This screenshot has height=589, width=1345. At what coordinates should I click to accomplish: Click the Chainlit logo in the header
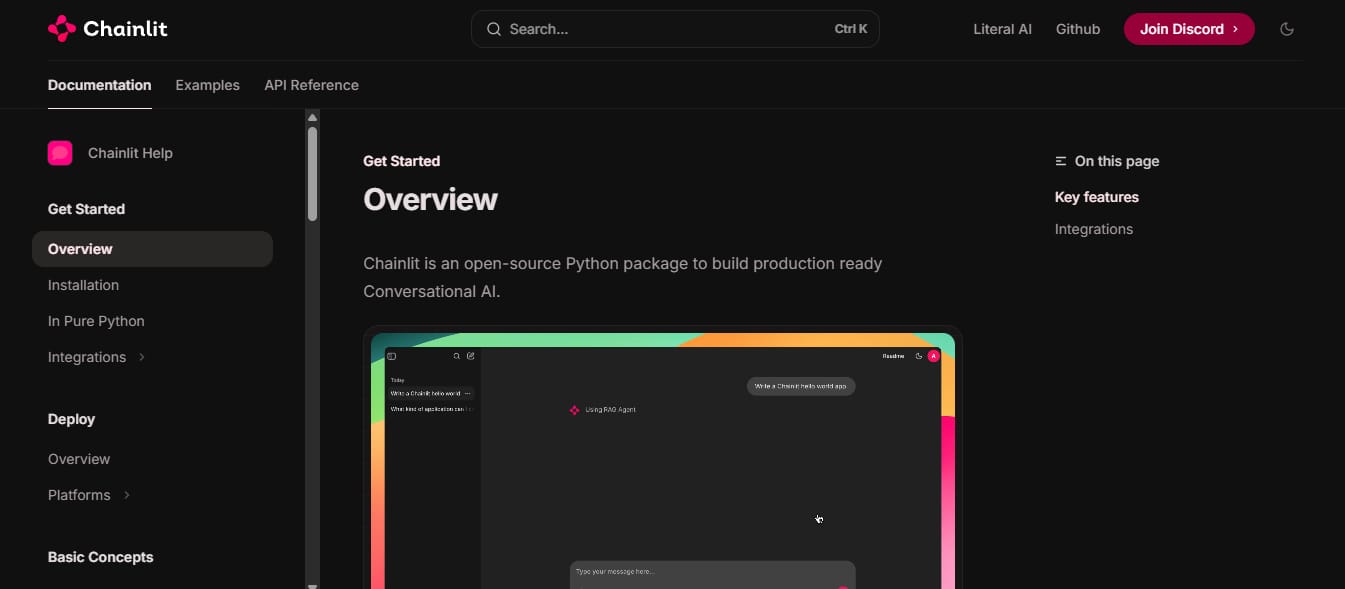(107, 29)
